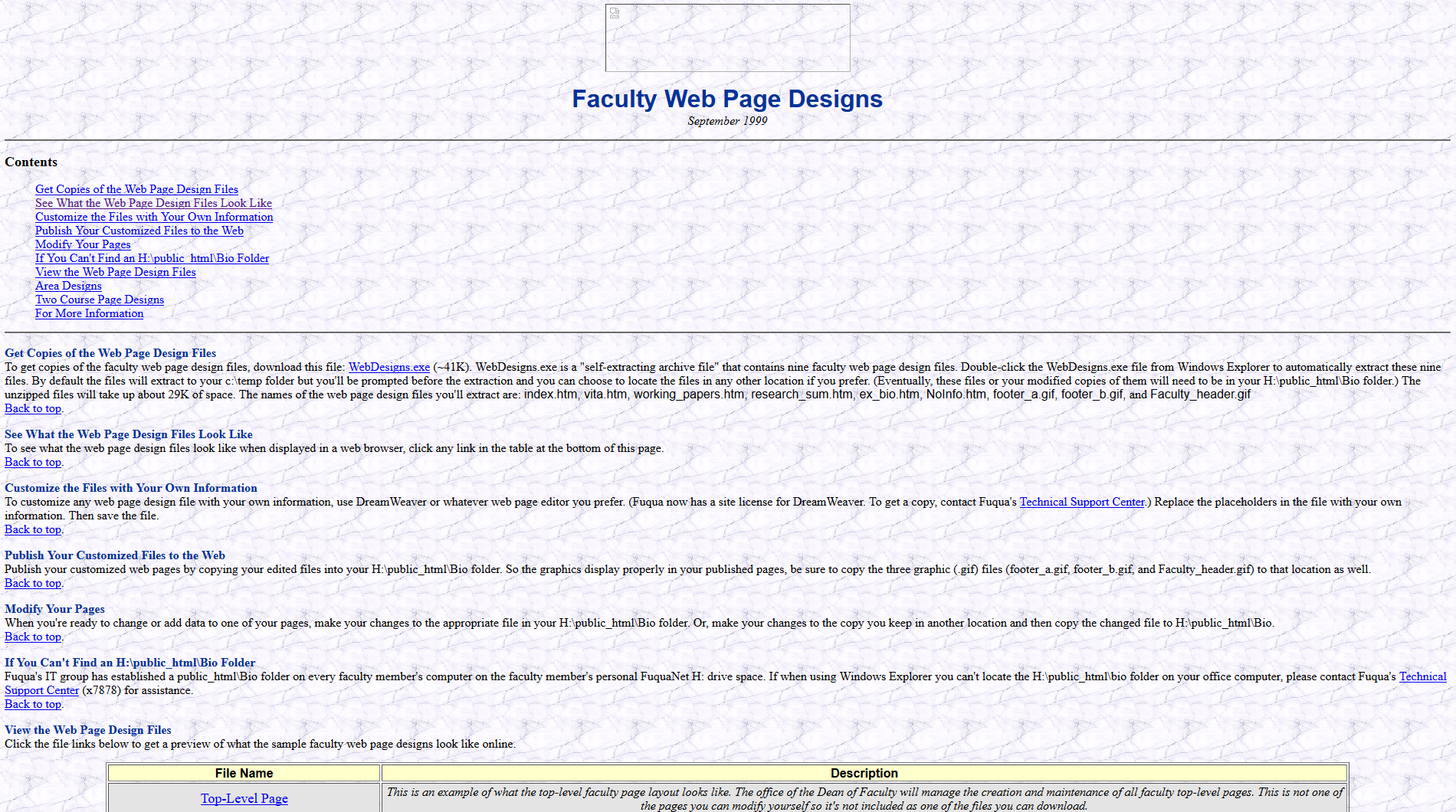The image size is (1456, 812).
Task: Click 'Back to top' under Publish section
Action: (33, 583)
